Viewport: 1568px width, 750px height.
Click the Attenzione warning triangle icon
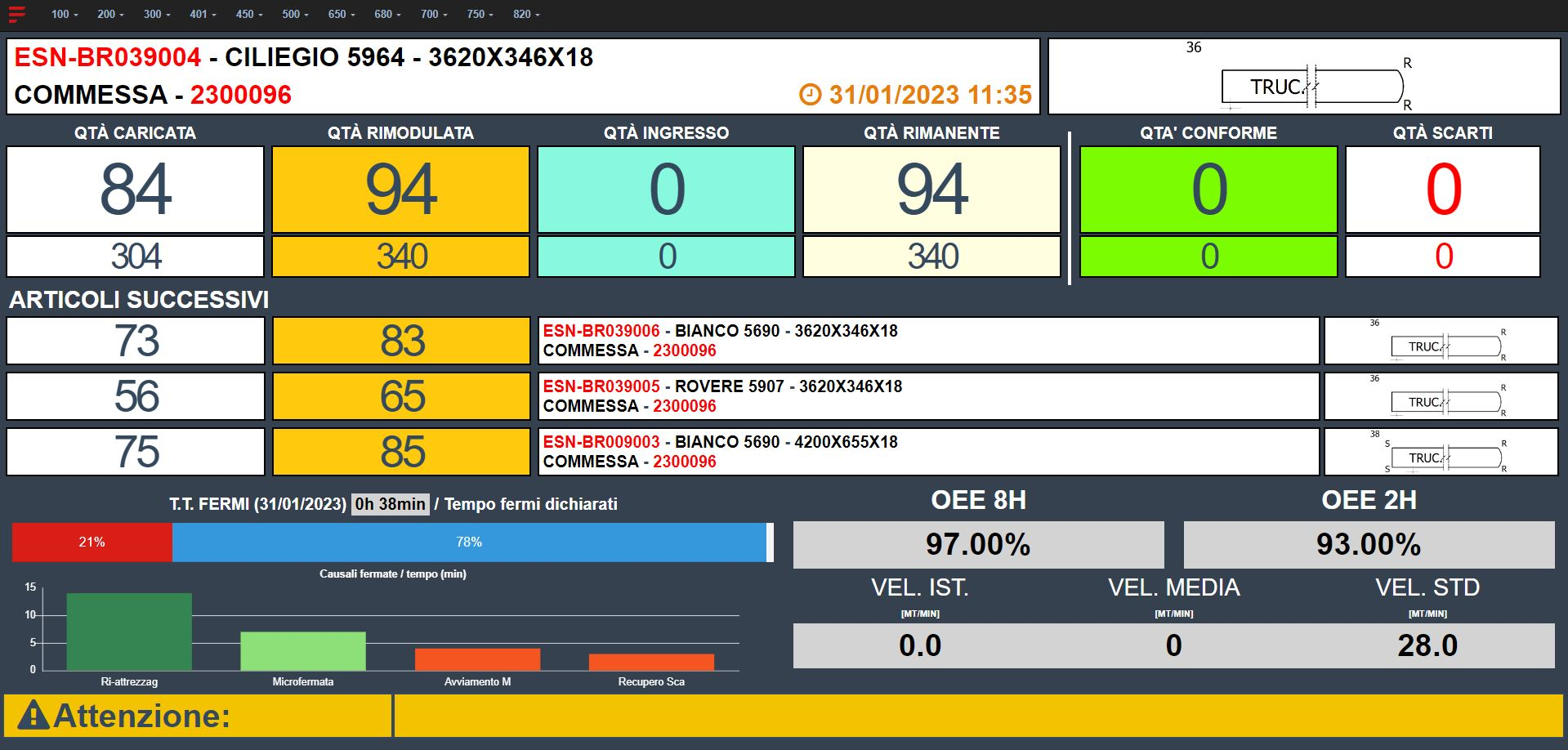click(x=34, y=716)
